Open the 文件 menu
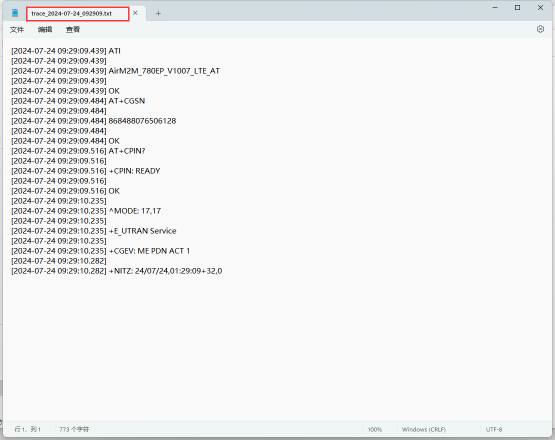Image resolution: width=555 pixels, height=440 pixels. click(17, 30)
